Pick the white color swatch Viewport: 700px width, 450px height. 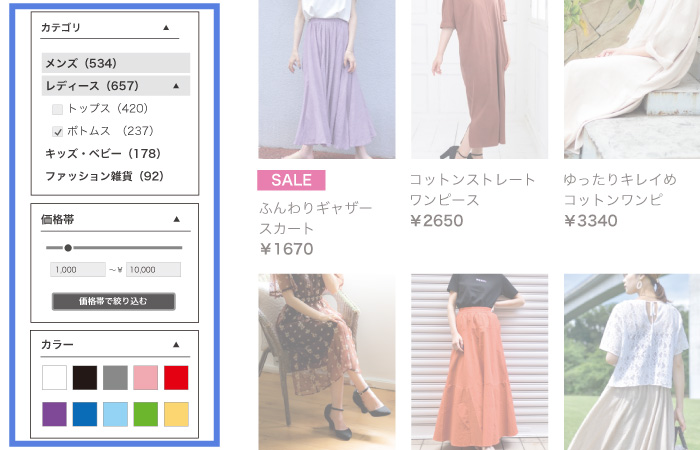54,378
